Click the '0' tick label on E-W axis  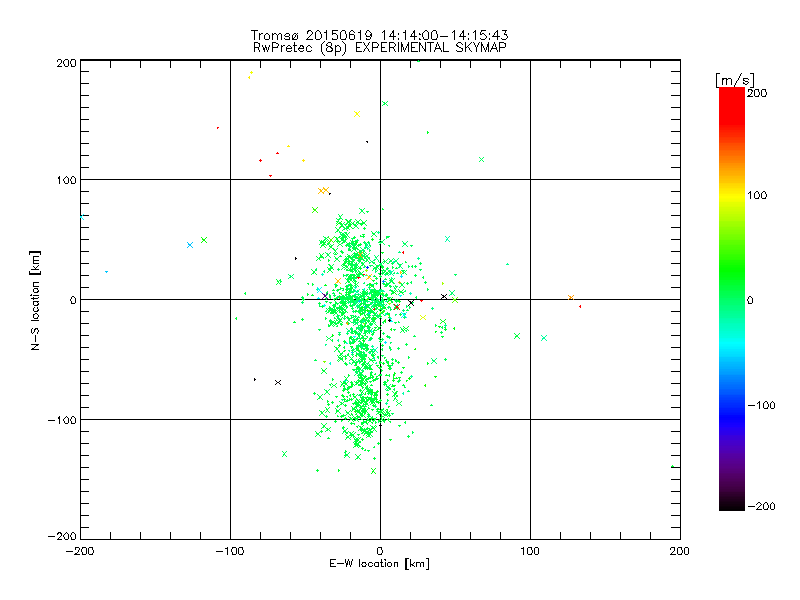(380, 551)
